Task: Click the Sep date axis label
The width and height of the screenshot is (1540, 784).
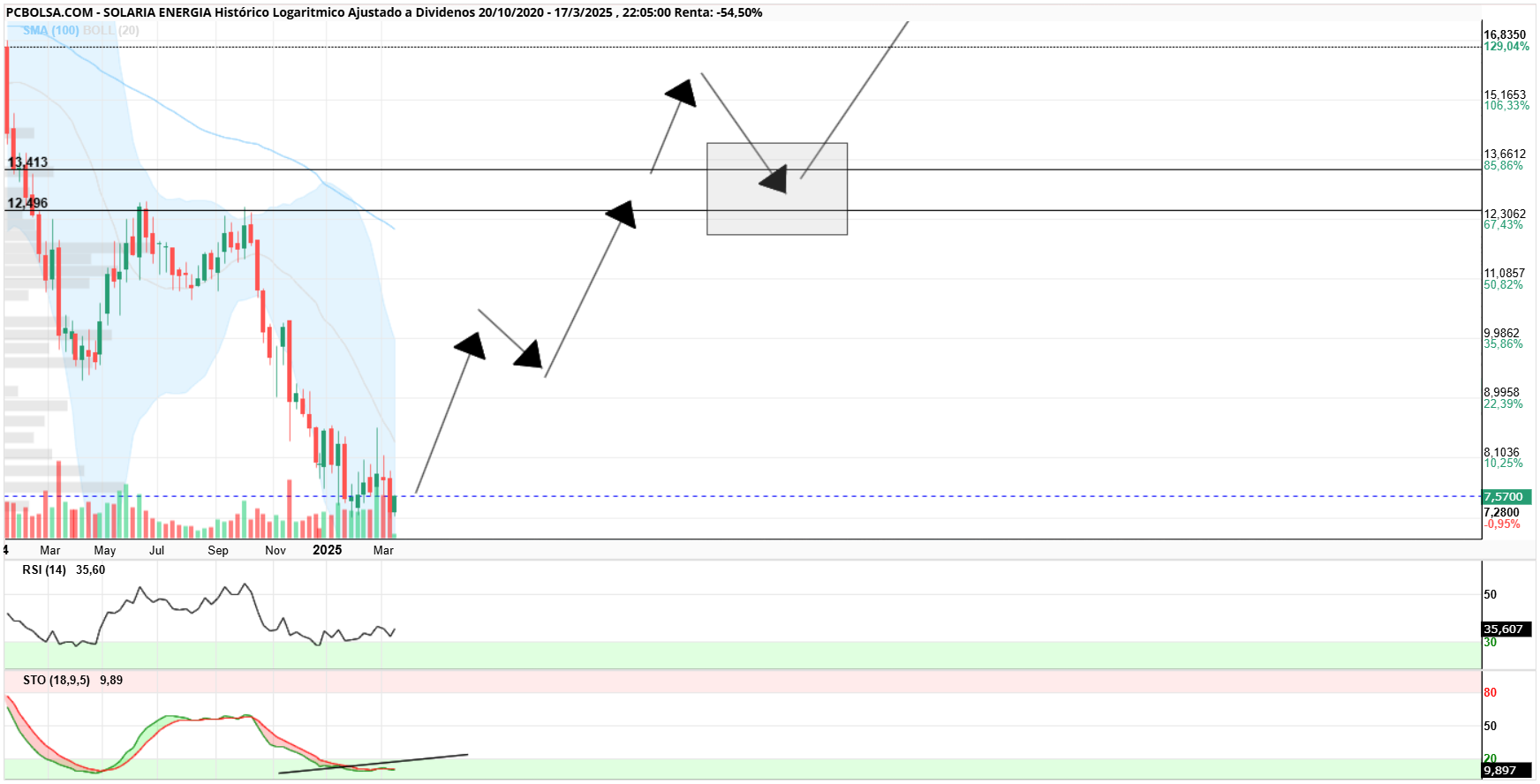Action: tap(218, 550)
